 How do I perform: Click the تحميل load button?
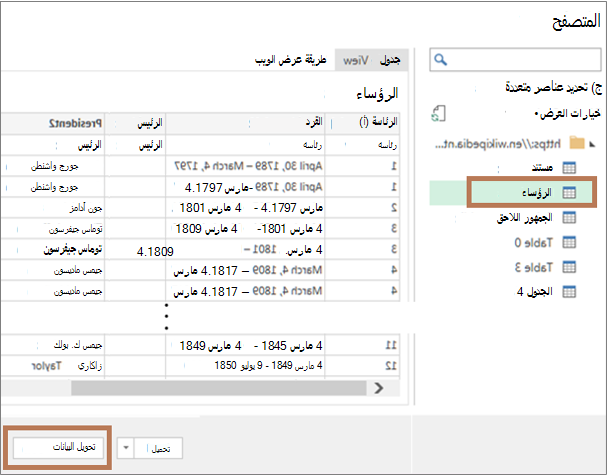pos(158,448)
